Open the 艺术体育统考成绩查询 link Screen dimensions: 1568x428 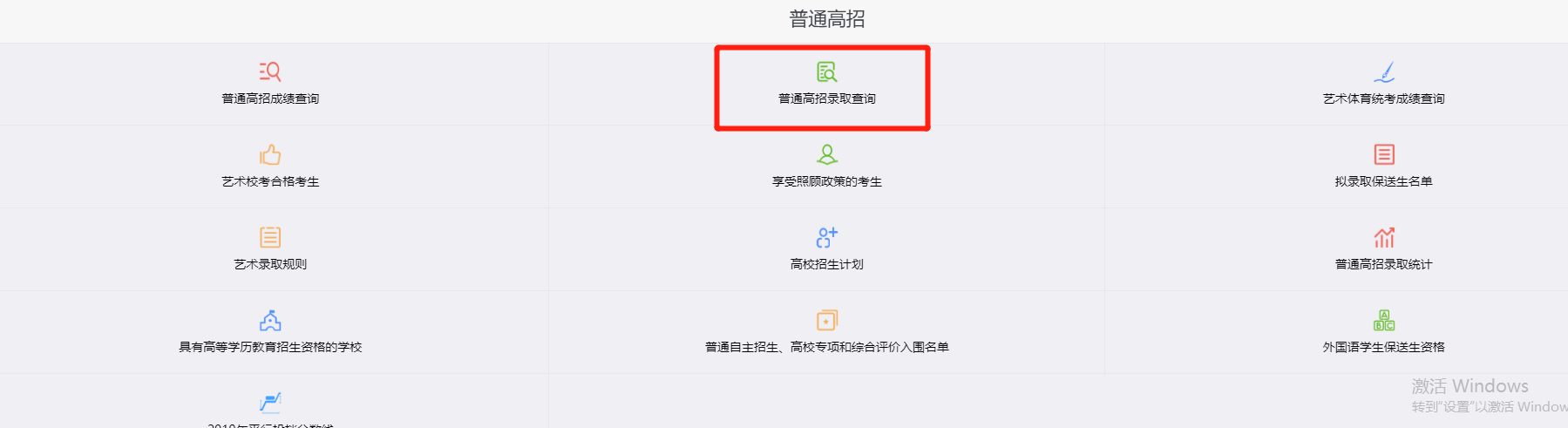coord(1384,99)
